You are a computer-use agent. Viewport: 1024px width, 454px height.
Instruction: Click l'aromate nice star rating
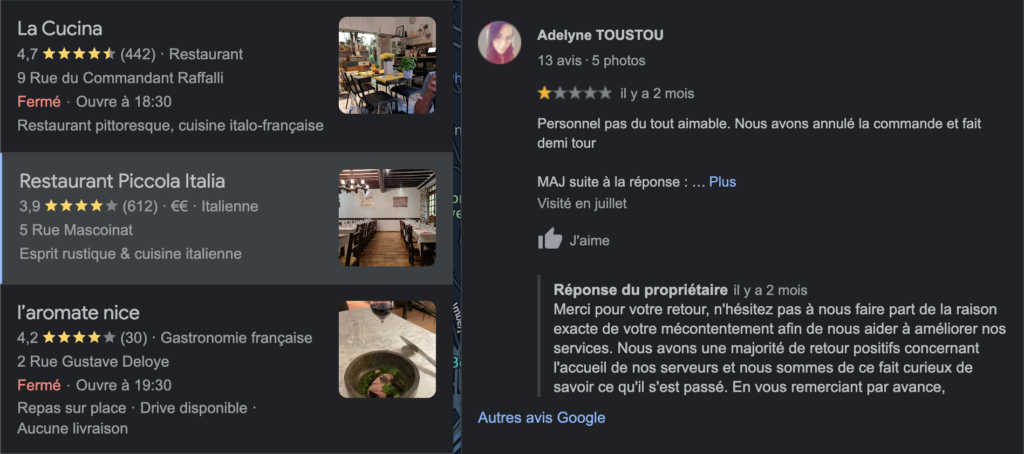tap(79, 338)
